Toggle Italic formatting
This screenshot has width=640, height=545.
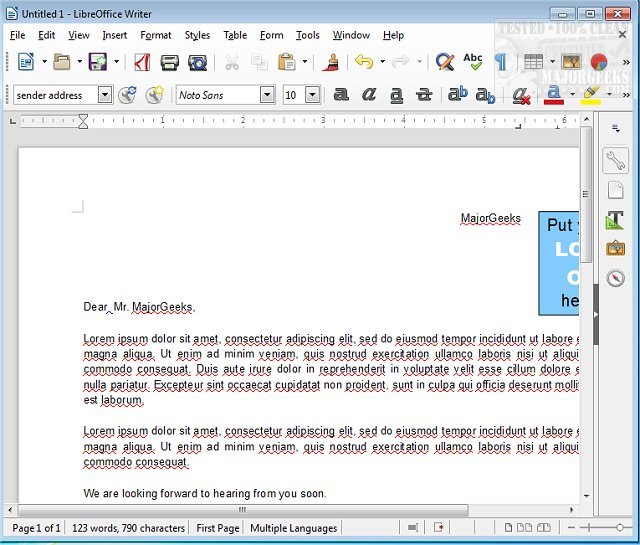pyautogui.click(x=369, y=95)
